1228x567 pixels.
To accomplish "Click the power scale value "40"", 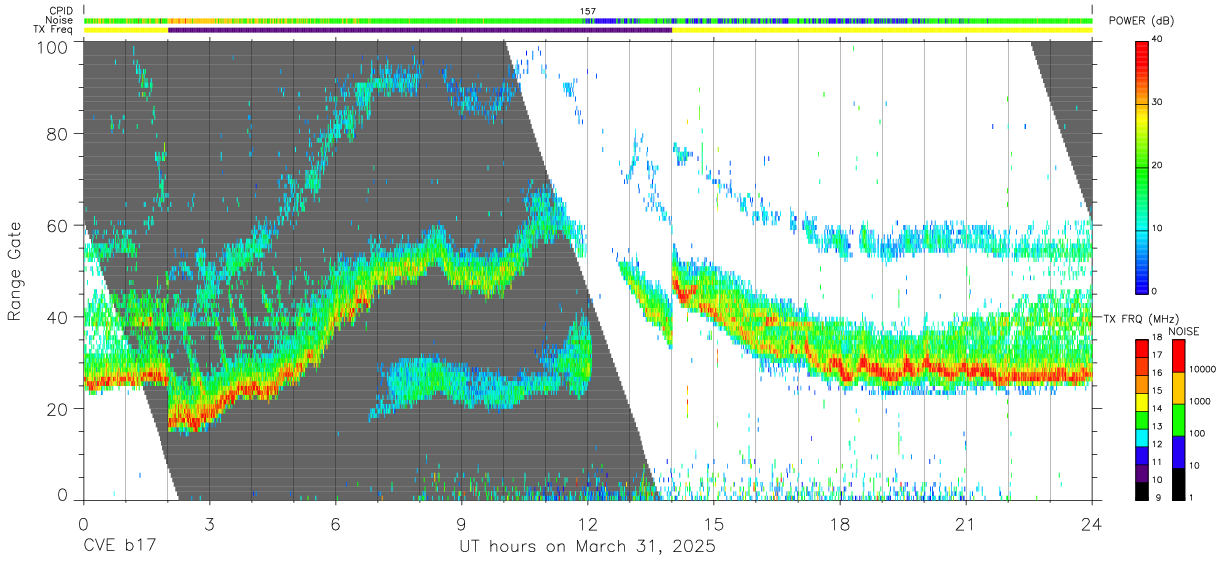I will (x=1159, y=40).
